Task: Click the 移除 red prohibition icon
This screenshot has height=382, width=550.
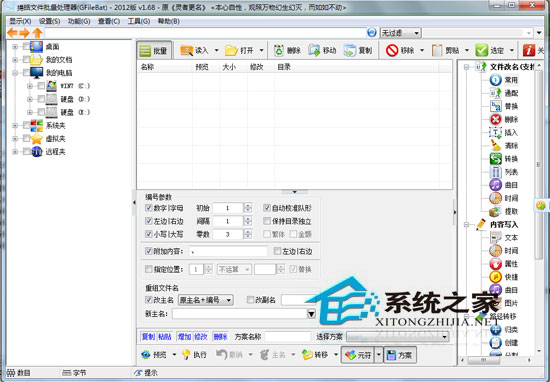Action: click(392, 51)
